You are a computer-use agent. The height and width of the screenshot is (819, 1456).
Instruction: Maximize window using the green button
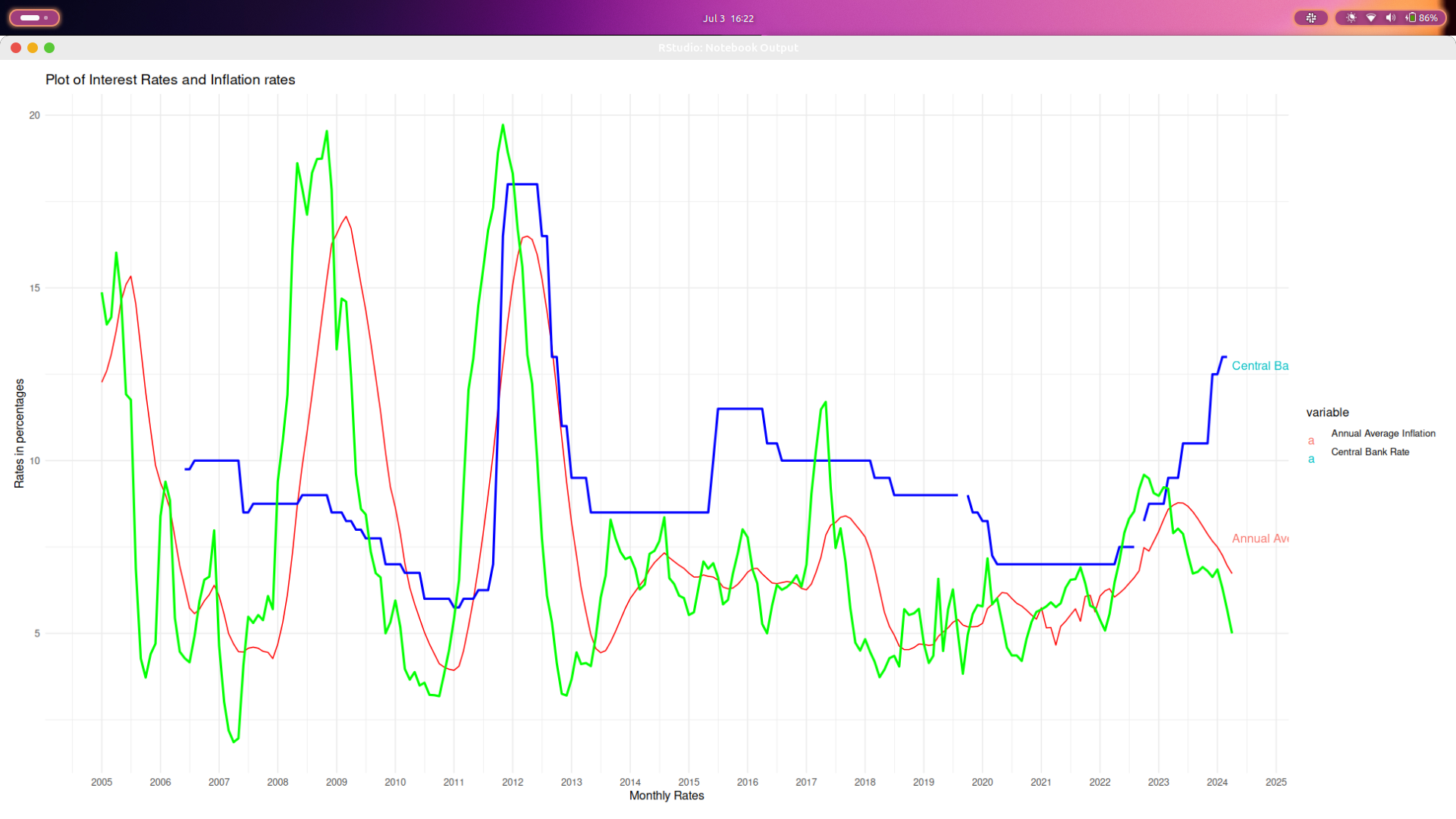(x=49, y=48)
